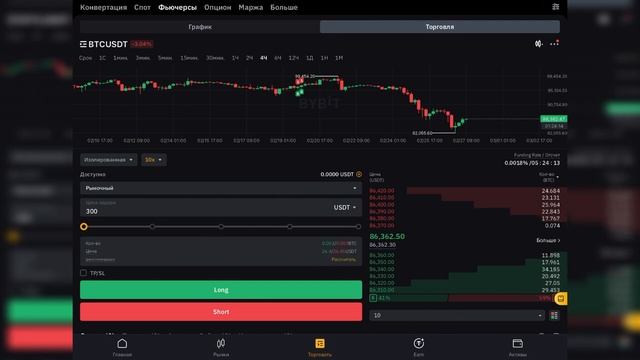Select the 30мин chart timeframe

215,58
